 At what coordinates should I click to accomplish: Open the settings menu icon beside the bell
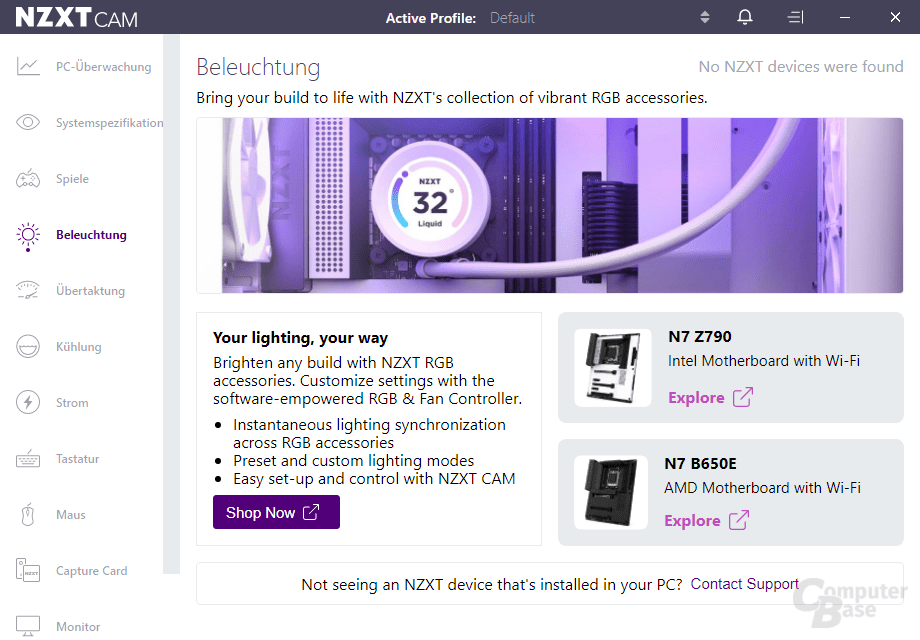(x=795, y=17)
